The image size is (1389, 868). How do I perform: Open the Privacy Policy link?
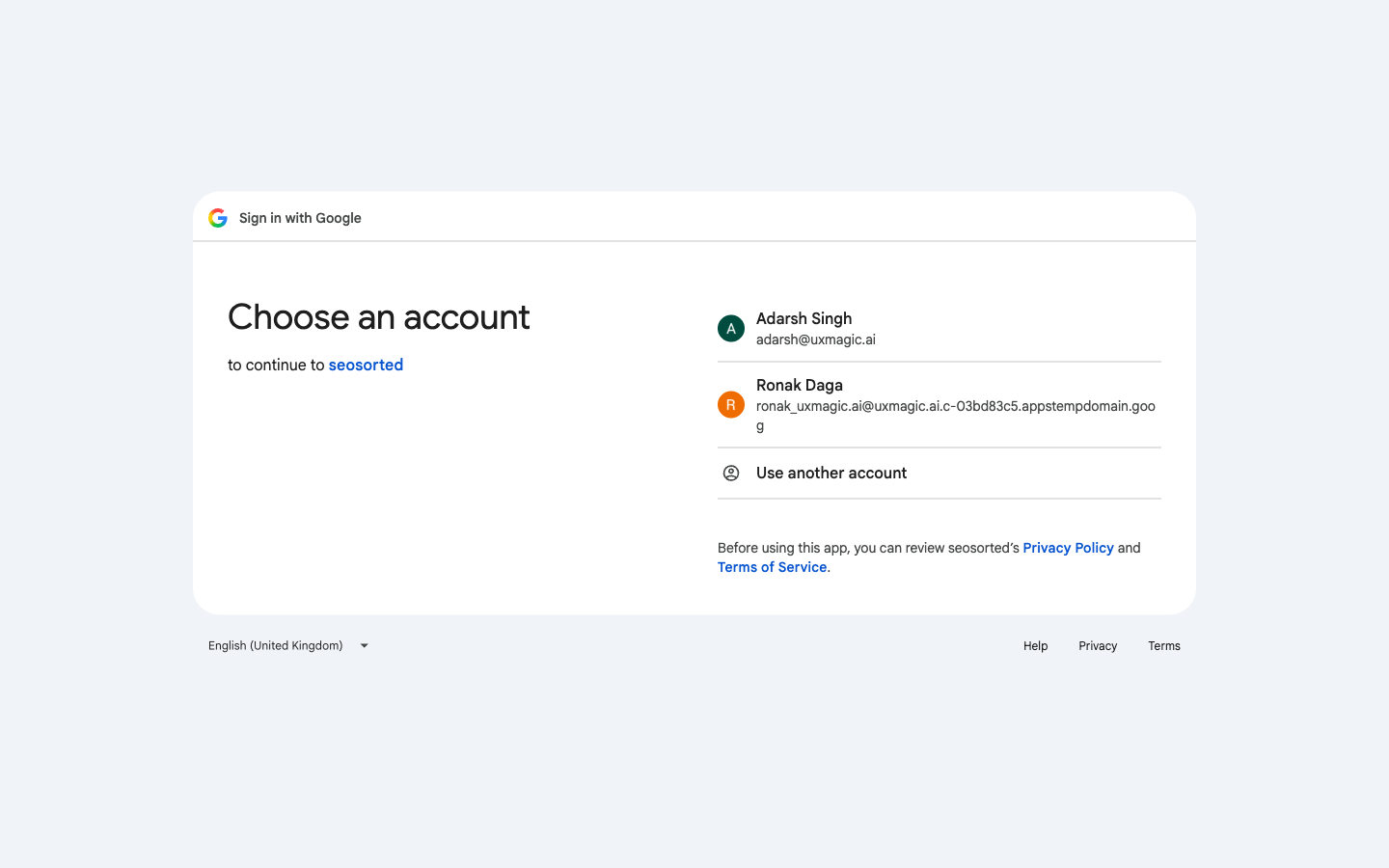(1068, 548)
